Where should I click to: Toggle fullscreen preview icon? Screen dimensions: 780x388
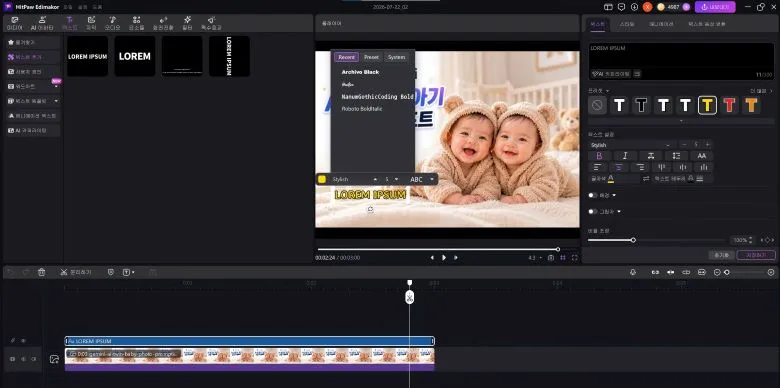[x=575, y=258]
